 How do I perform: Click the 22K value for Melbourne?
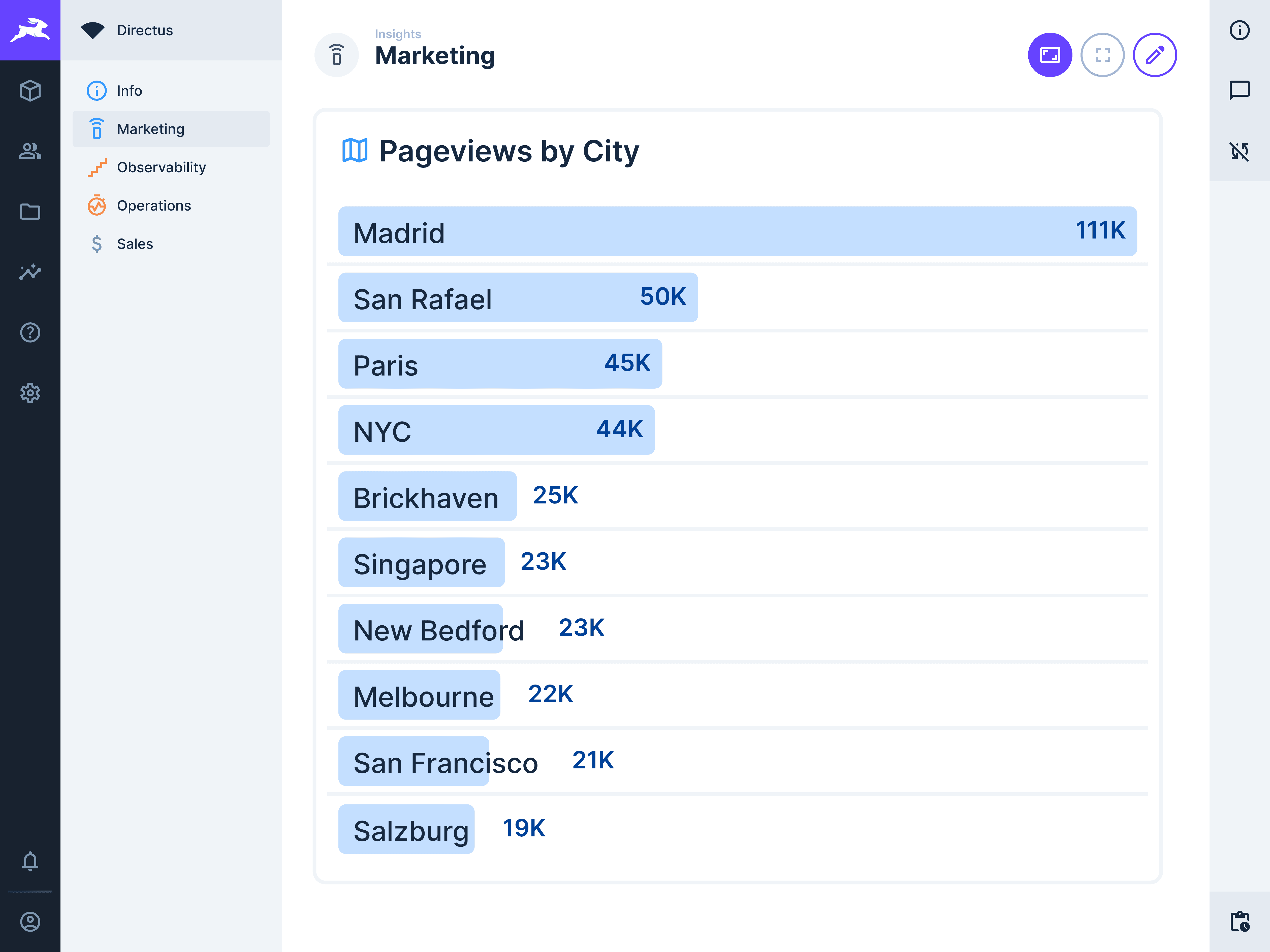pyautogui.click(x=551, y=694)
